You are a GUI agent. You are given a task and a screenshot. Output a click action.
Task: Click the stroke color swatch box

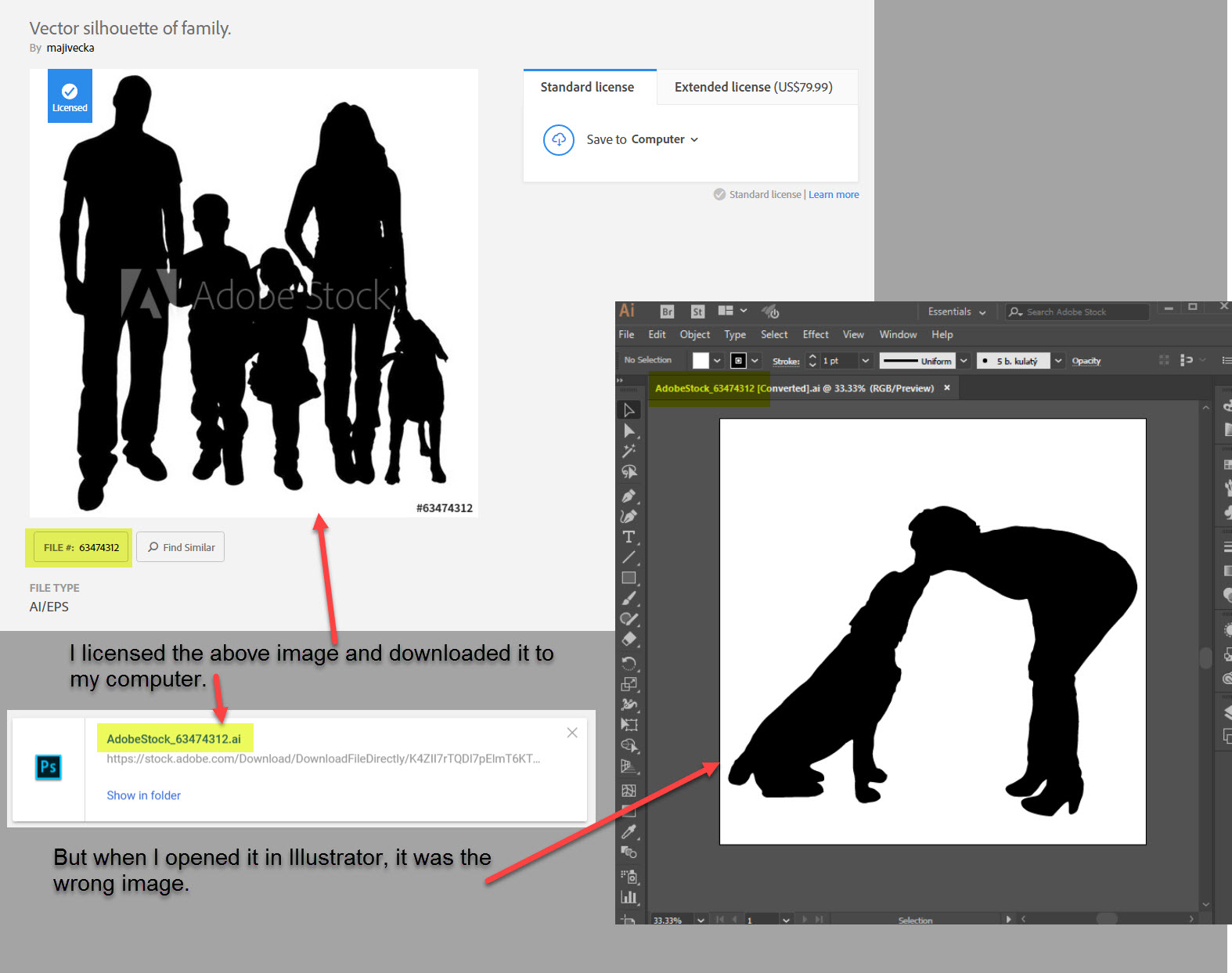point(738,361)
